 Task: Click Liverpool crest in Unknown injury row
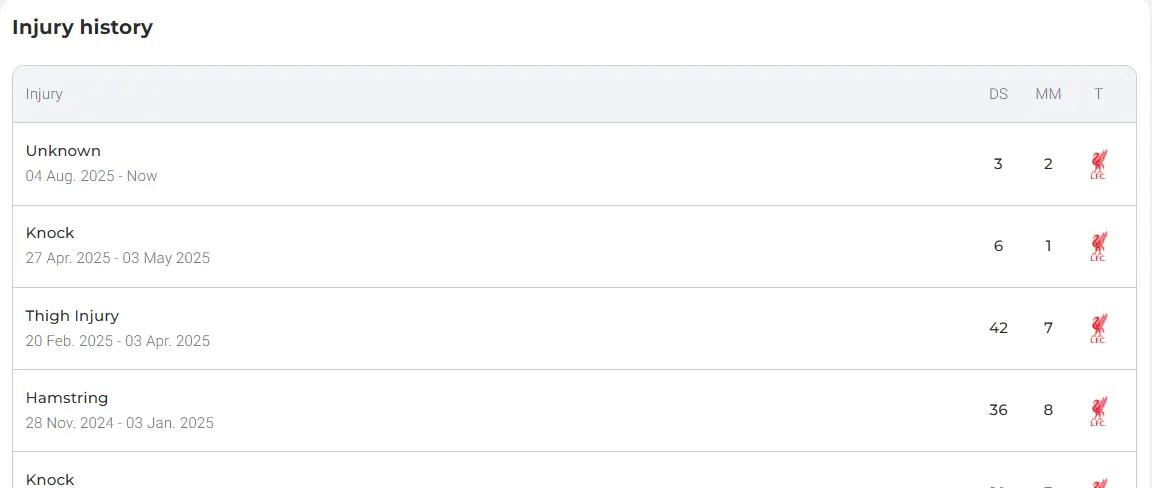pyautogui.click(x=1098, y=165)
